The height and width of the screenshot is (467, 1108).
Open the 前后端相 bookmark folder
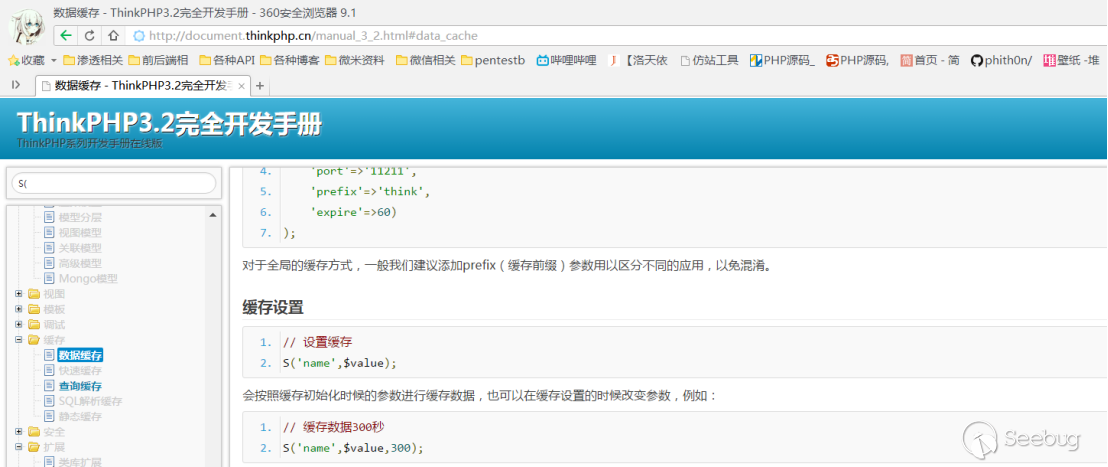[158, 60]
